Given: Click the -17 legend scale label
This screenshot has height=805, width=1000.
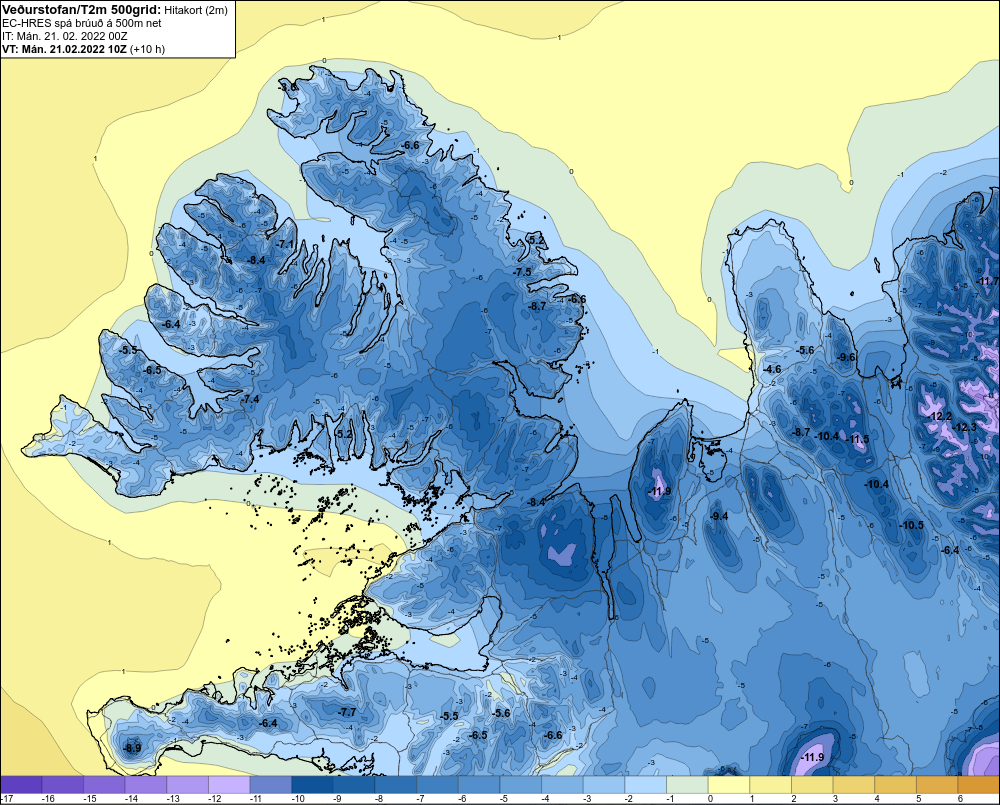Looking at the screenshot, I should [x=8, y=799].
